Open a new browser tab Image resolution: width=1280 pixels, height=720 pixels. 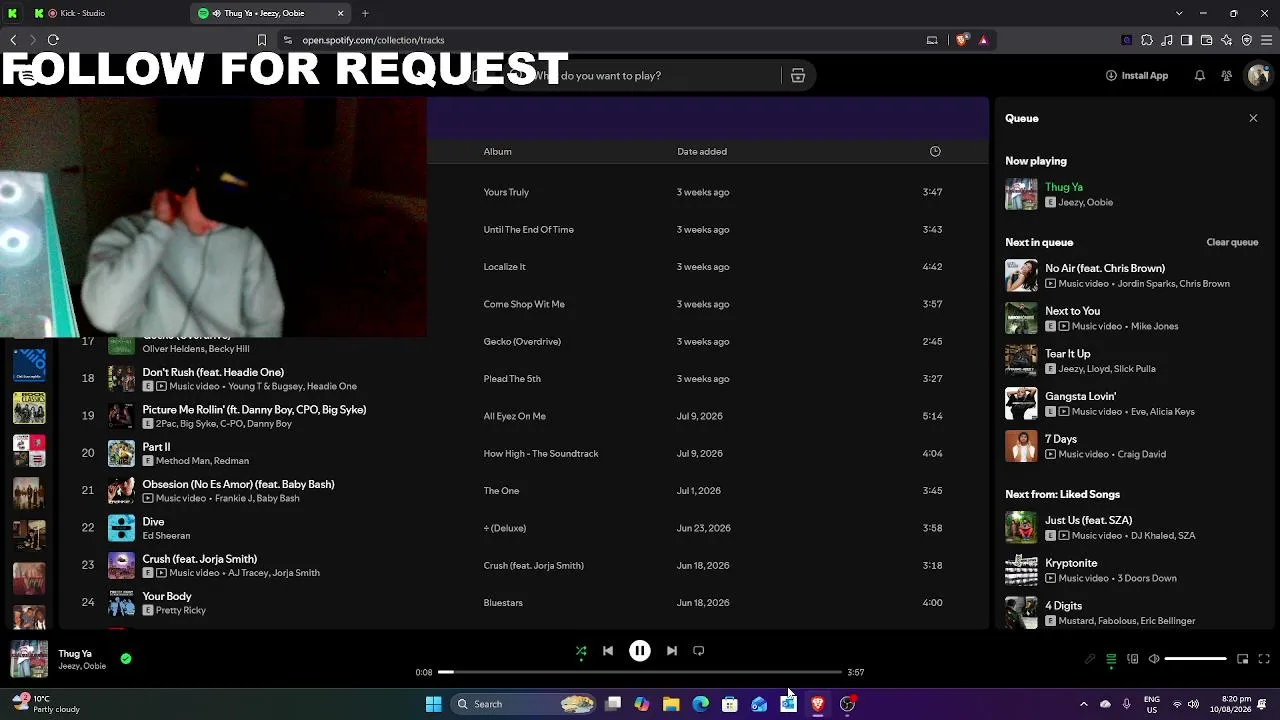pos(365,13)
